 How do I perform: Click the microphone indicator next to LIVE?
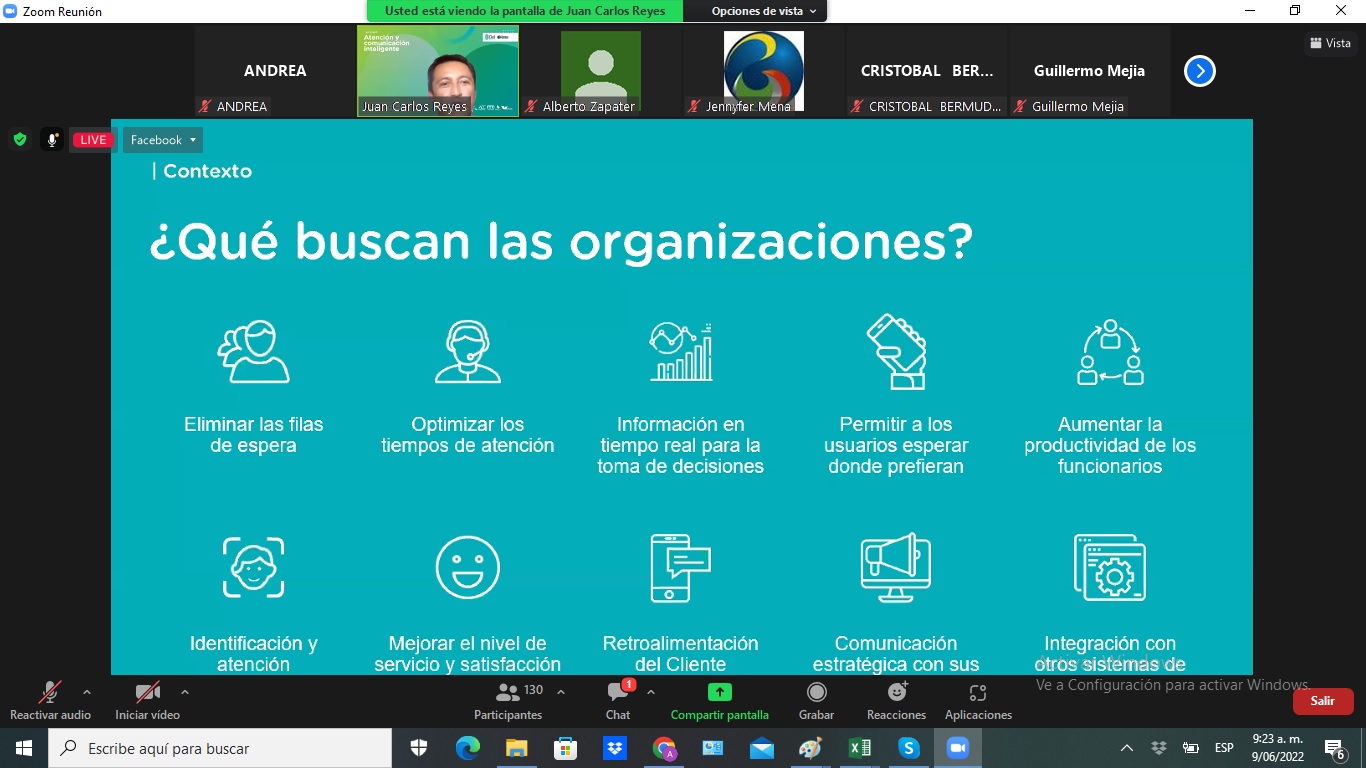(52, 140)
